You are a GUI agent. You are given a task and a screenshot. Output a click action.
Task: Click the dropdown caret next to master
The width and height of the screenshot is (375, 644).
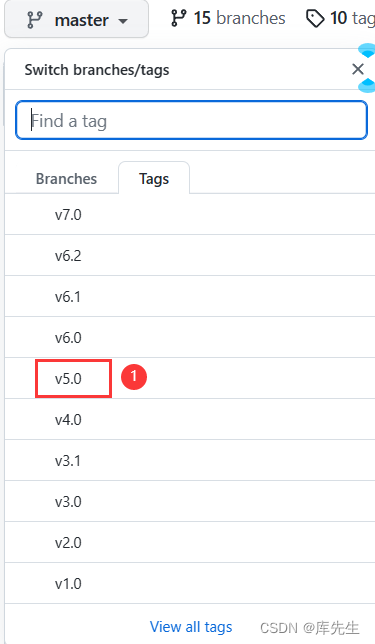tap(123, 21)
